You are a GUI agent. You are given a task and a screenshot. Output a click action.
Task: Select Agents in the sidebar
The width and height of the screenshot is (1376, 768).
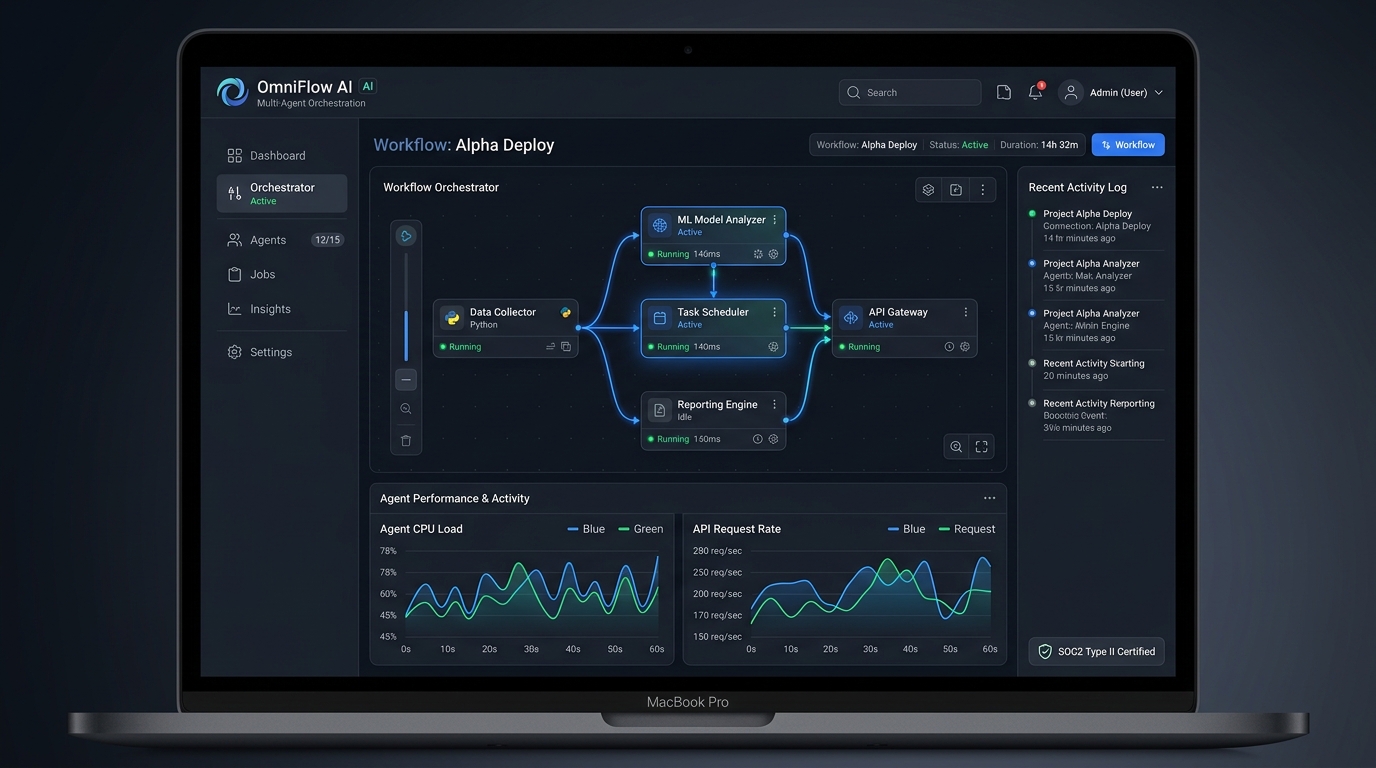282,240
